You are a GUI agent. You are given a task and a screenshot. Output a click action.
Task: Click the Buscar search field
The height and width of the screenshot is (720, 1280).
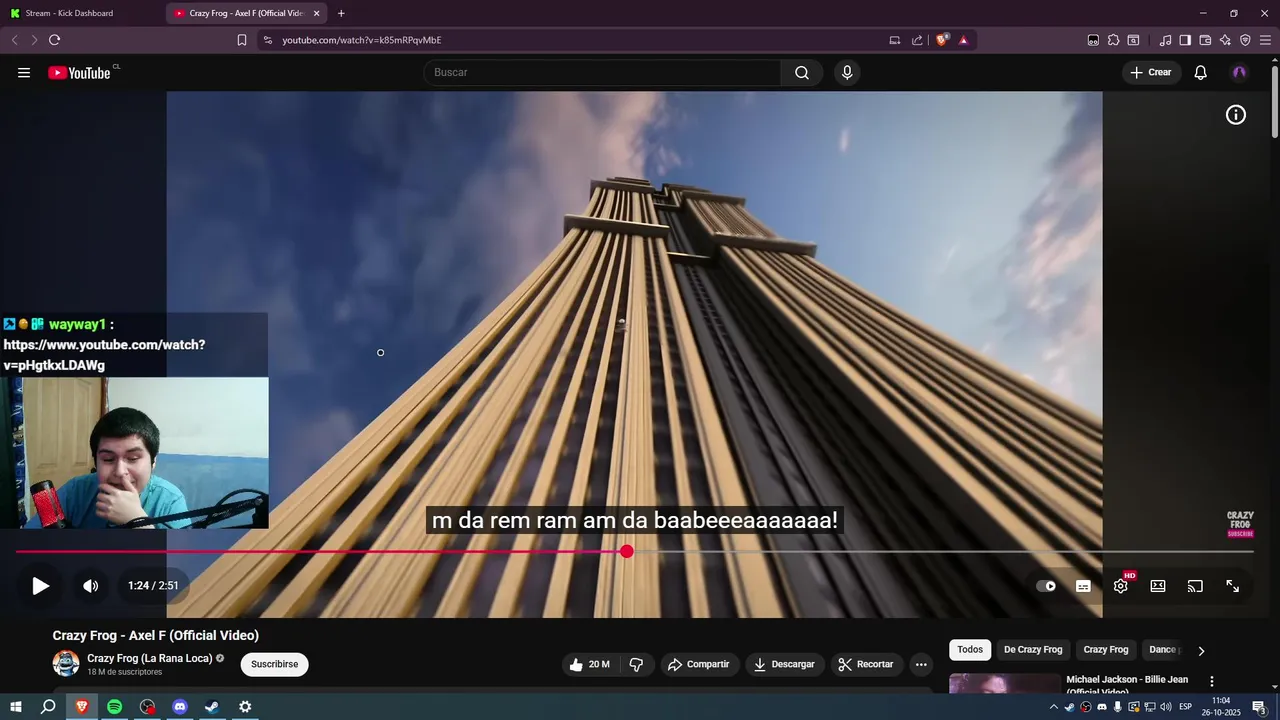(603, 72)
